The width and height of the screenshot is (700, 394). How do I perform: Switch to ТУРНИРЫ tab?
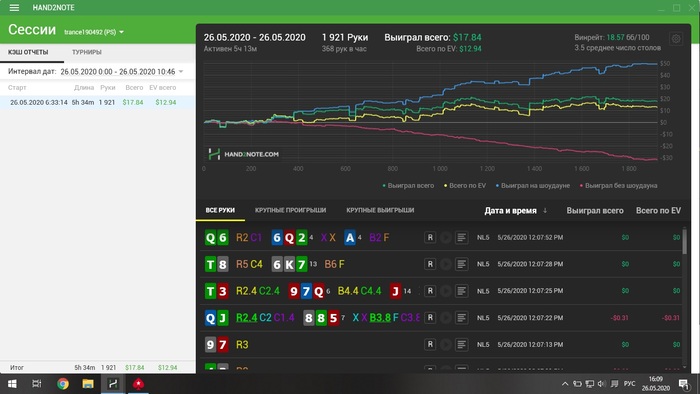87,52
